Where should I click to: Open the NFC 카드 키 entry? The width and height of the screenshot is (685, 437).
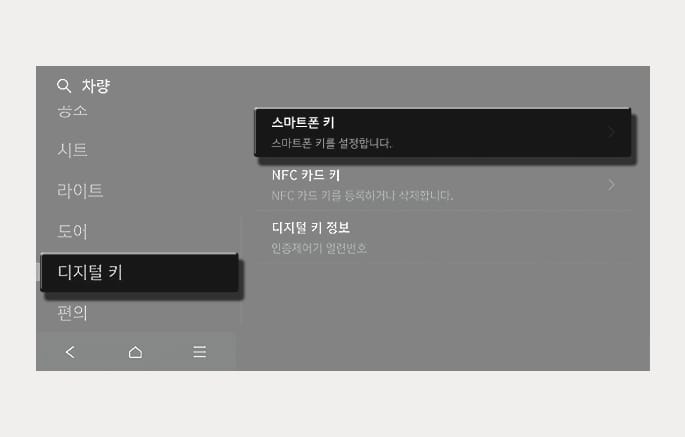click(443, 185)
